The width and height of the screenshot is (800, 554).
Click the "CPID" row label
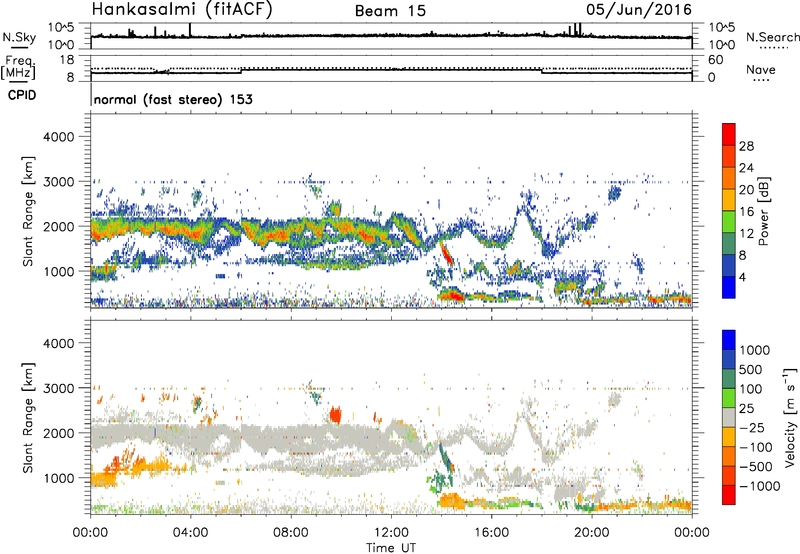point(22,95)
